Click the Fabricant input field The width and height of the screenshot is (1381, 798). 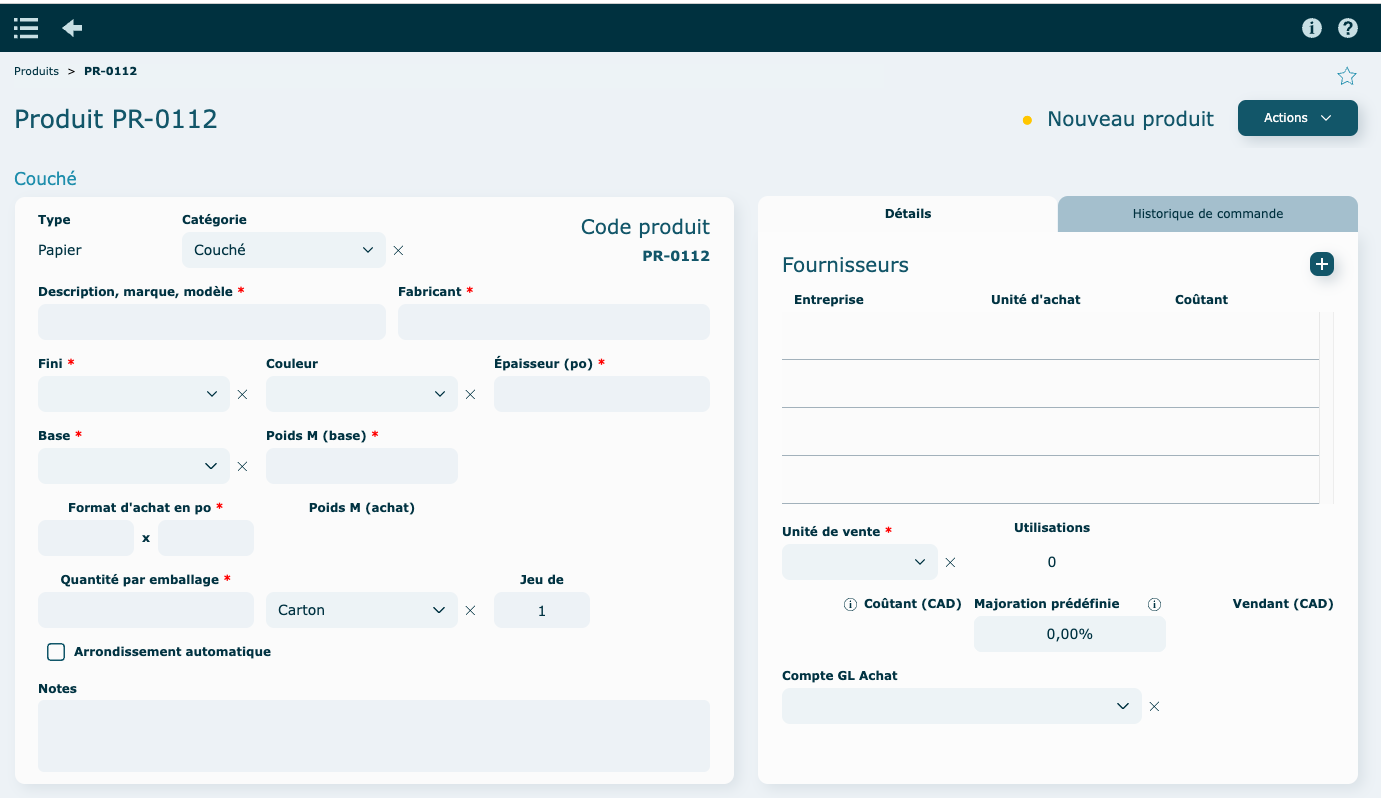tap(553, 322)
